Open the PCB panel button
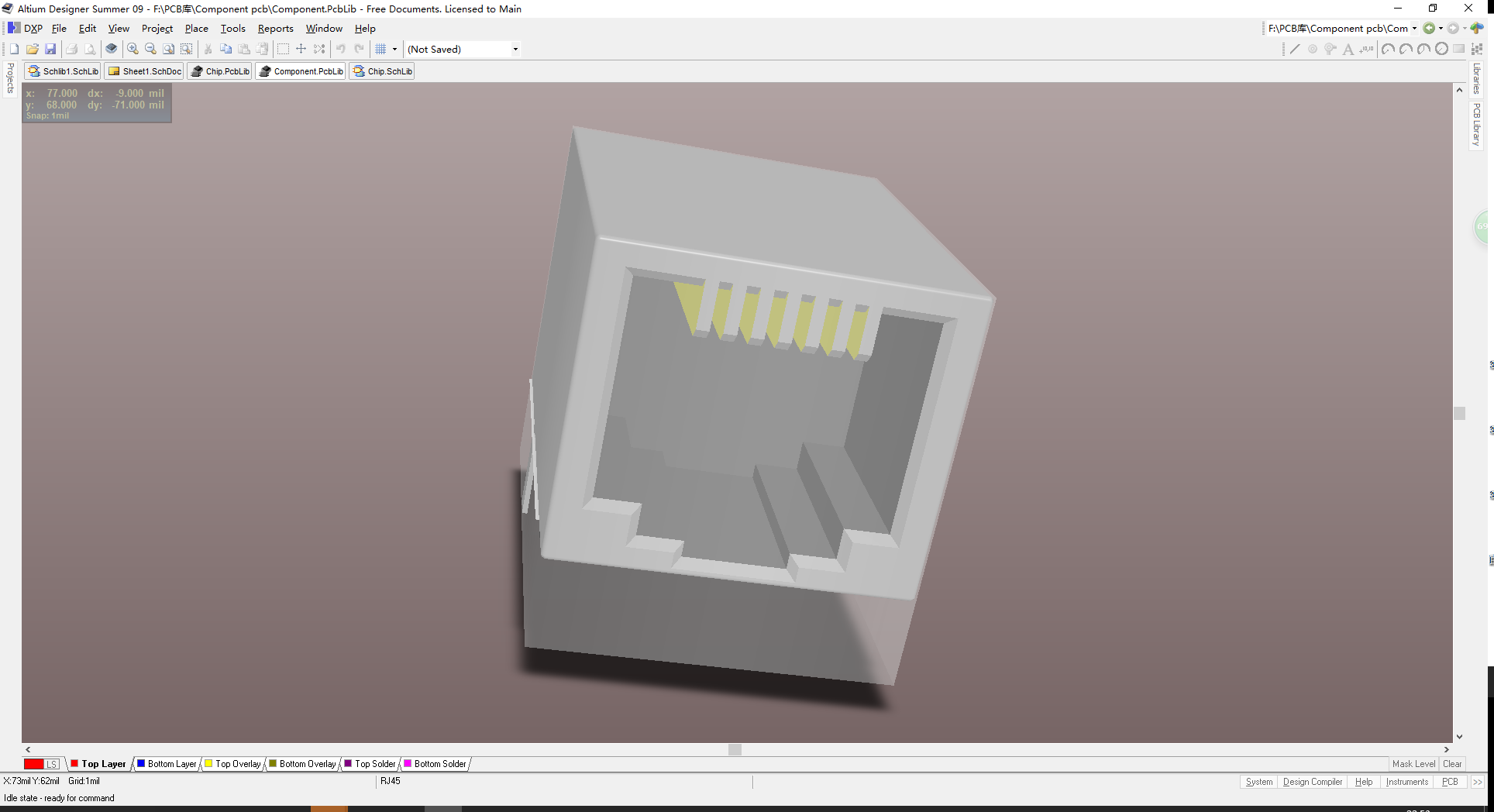 [1449, 782]
